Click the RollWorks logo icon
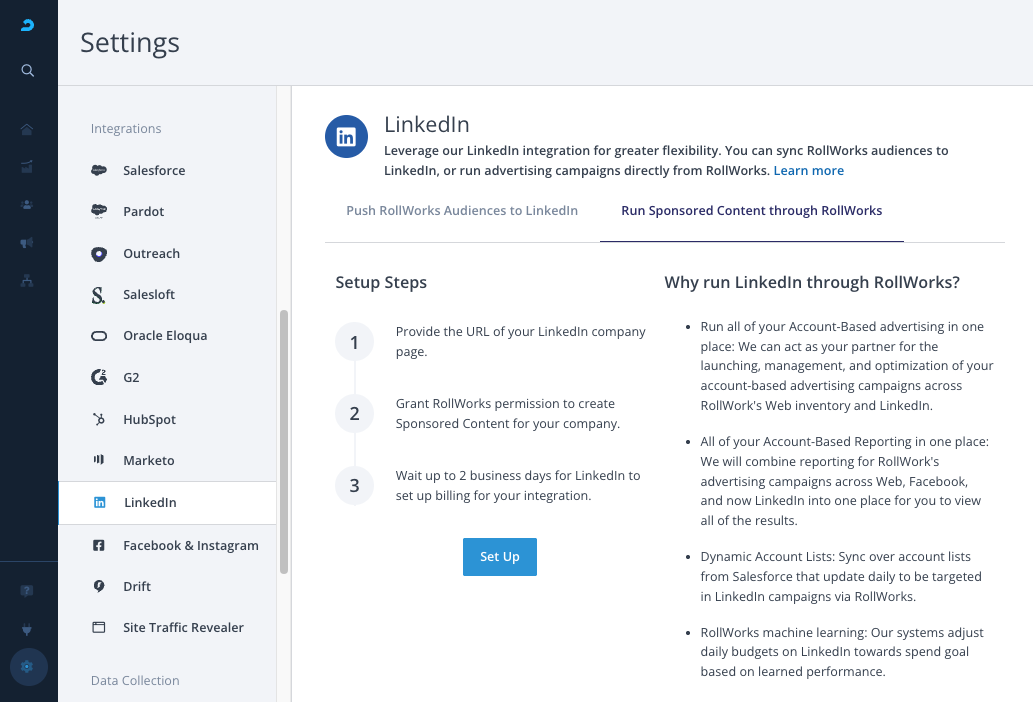This screenshot has width=1033, height=702. pyautogui.click(x=28, y=24)
